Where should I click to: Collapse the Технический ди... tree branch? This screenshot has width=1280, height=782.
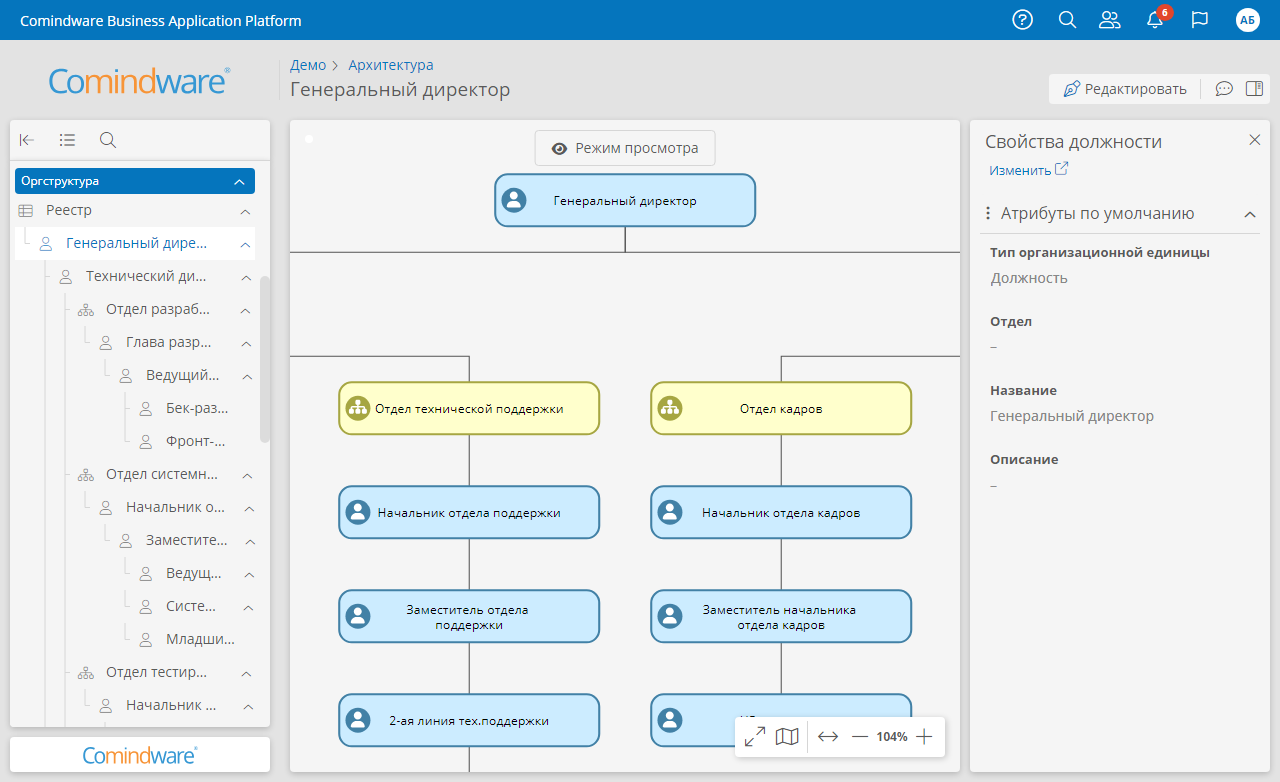[246, 277]
